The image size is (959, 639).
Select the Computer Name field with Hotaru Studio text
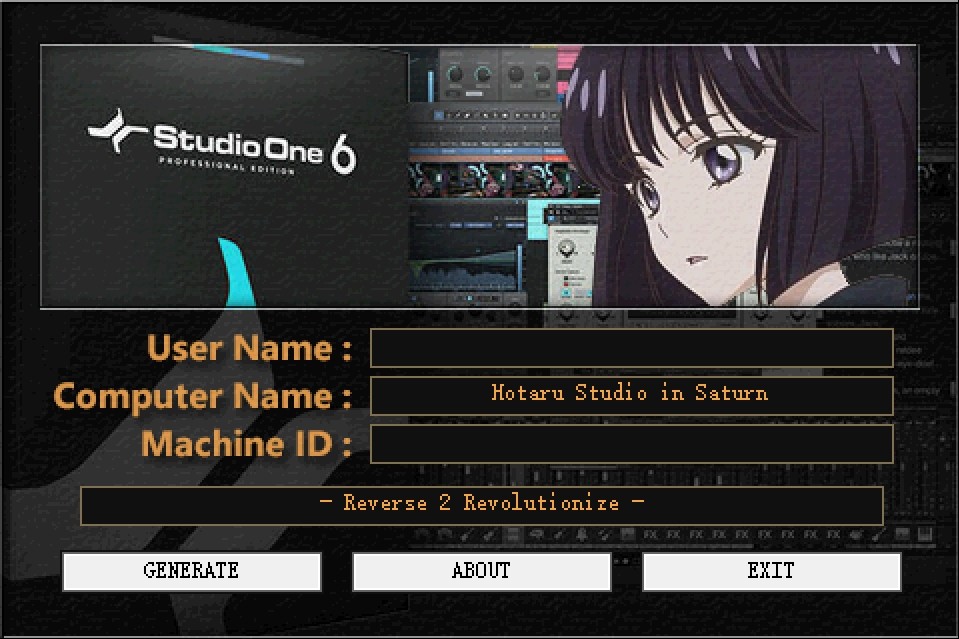[x=632, y=396]
